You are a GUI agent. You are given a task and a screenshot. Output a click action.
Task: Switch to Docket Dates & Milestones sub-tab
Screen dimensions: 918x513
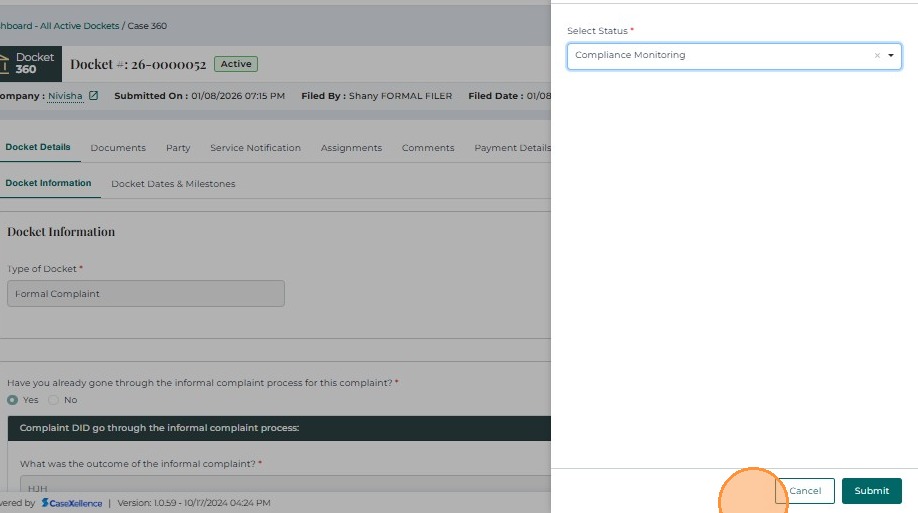tap(173, 184)
